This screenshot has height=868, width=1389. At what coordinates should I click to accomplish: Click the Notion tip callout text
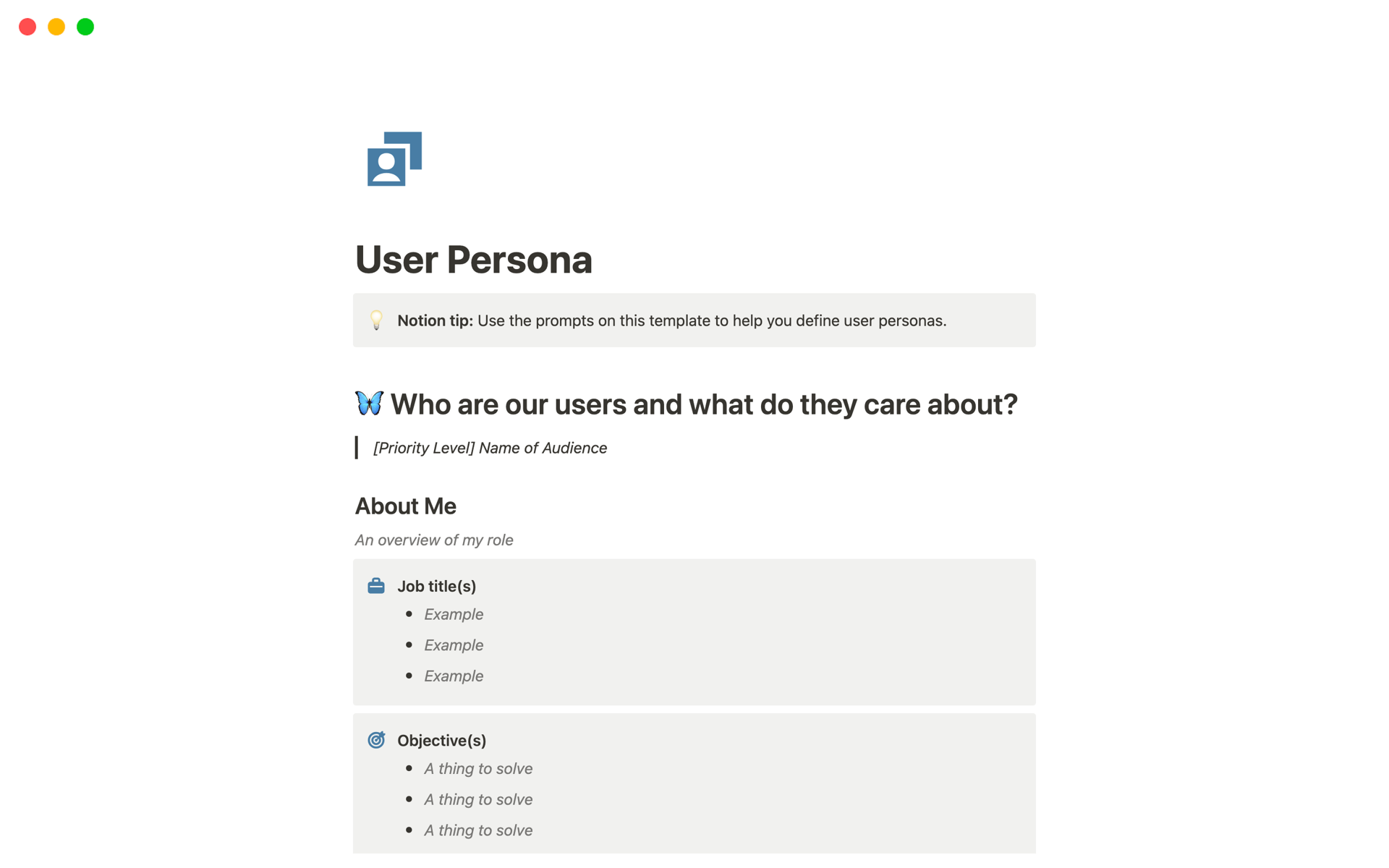(671, 320)
